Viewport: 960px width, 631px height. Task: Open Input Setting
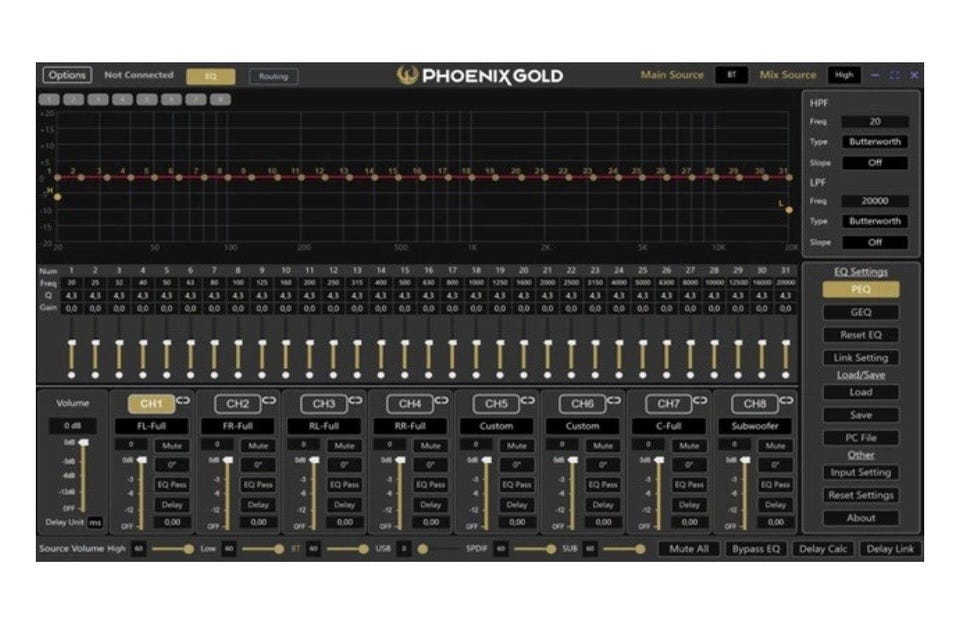pos(861,472)
